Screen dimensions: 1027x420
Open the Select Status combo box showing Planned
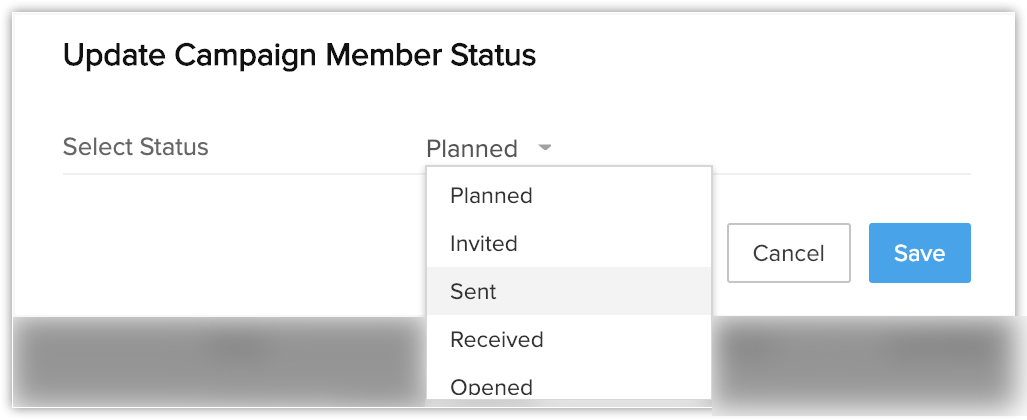472,149
